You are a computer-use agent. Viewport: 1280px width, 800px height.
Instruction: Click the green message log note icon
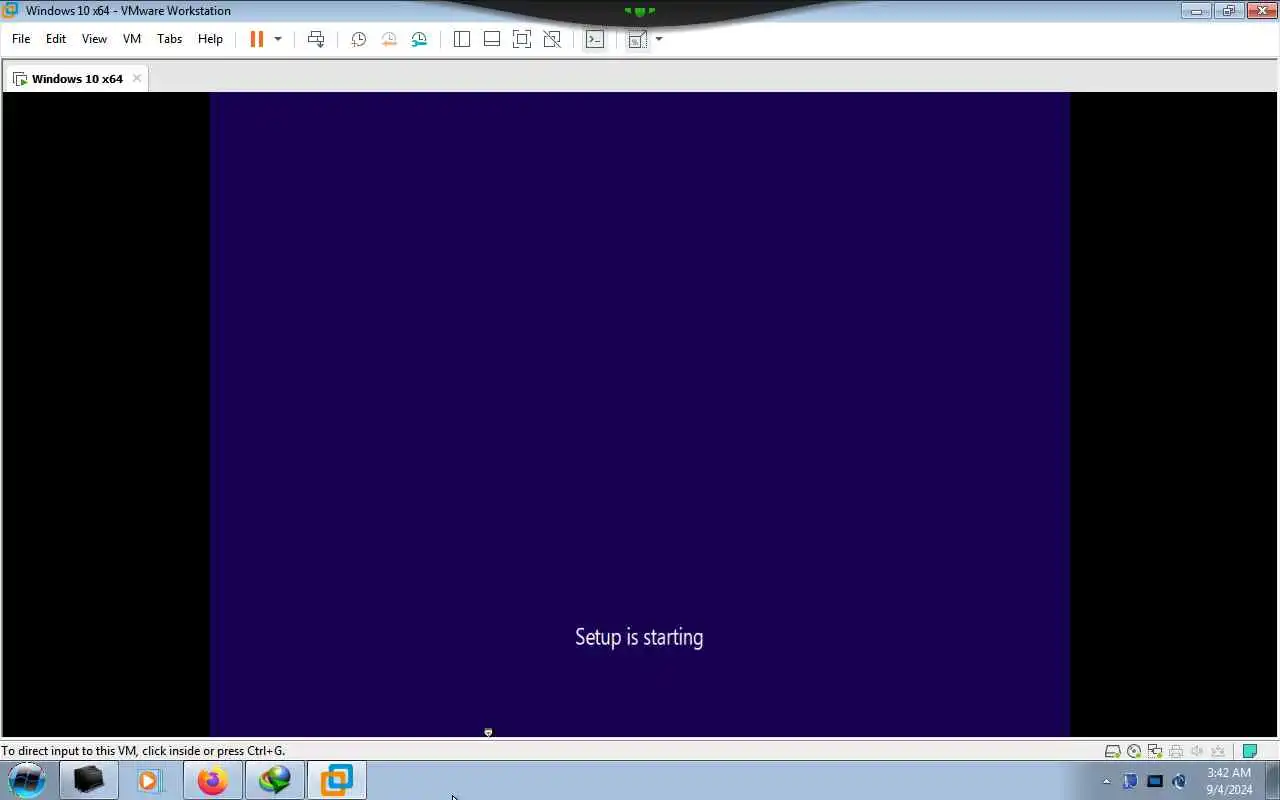click(x=1249, y=751)
